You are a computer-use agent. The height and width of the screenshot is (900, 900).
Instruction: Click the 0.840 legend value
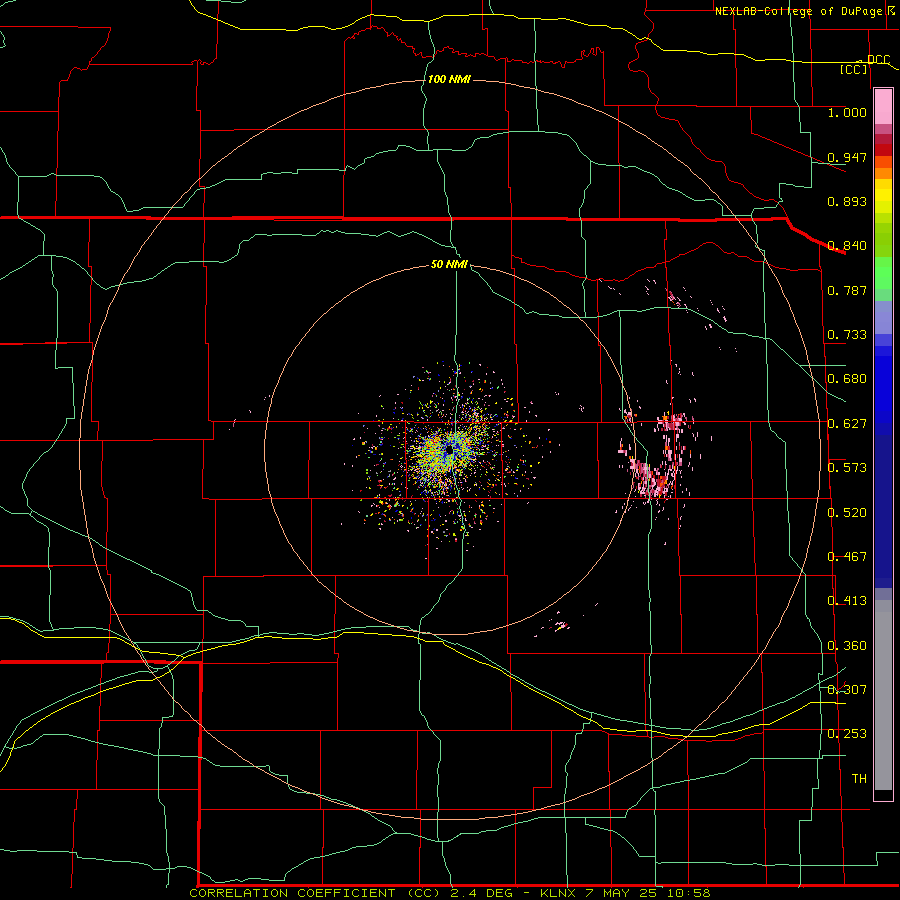(x=847, y=246)
